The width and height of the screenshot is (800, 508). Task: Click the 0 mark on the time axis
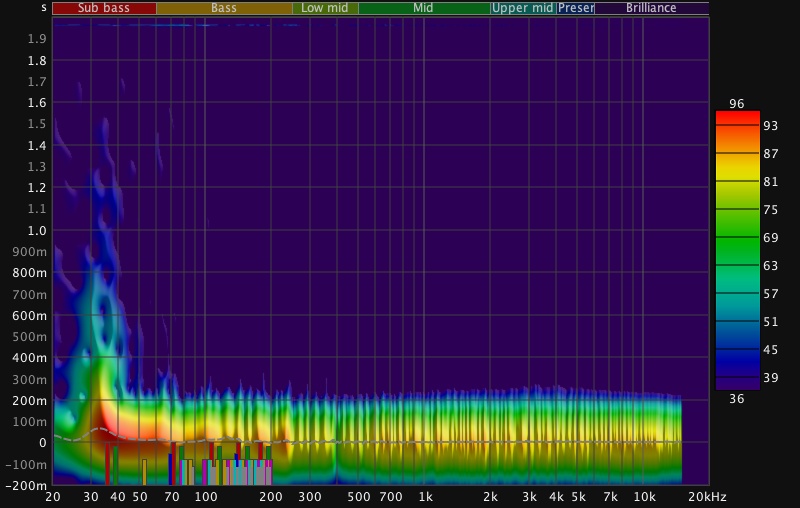click(x=43, y=442)
